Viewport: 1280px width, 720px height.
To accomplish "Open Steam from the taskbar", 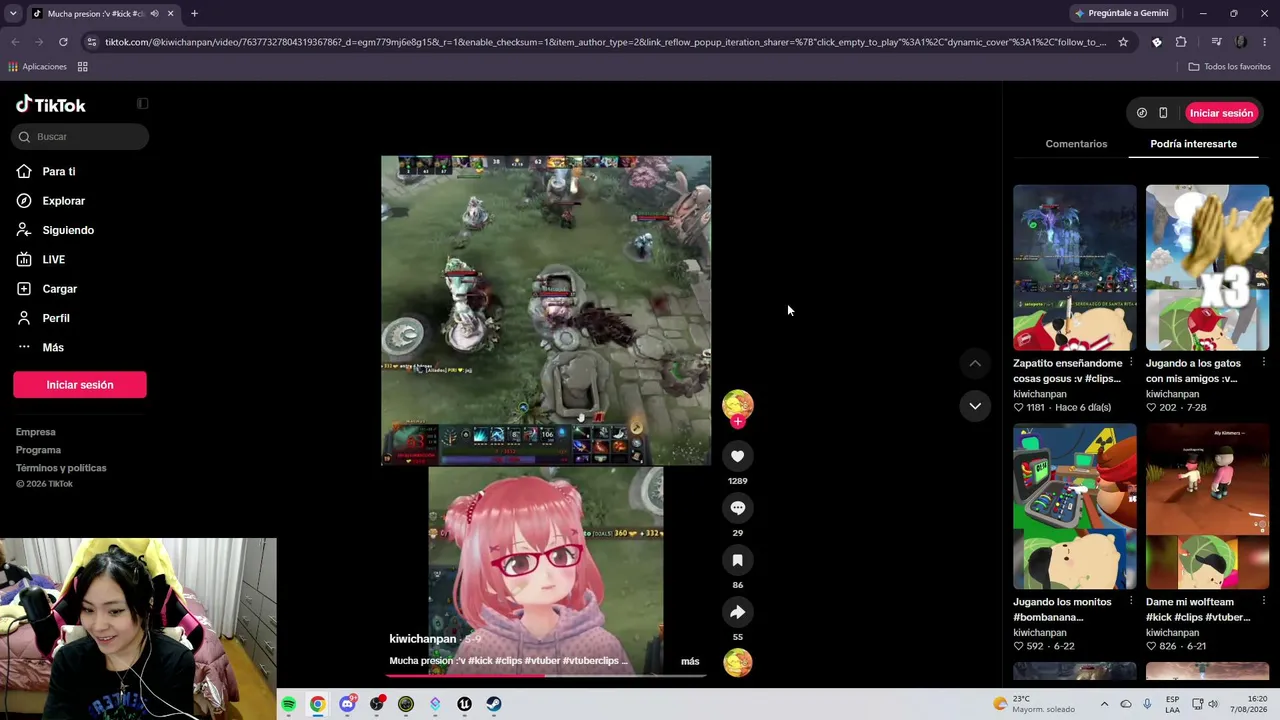I will [494, 704].
